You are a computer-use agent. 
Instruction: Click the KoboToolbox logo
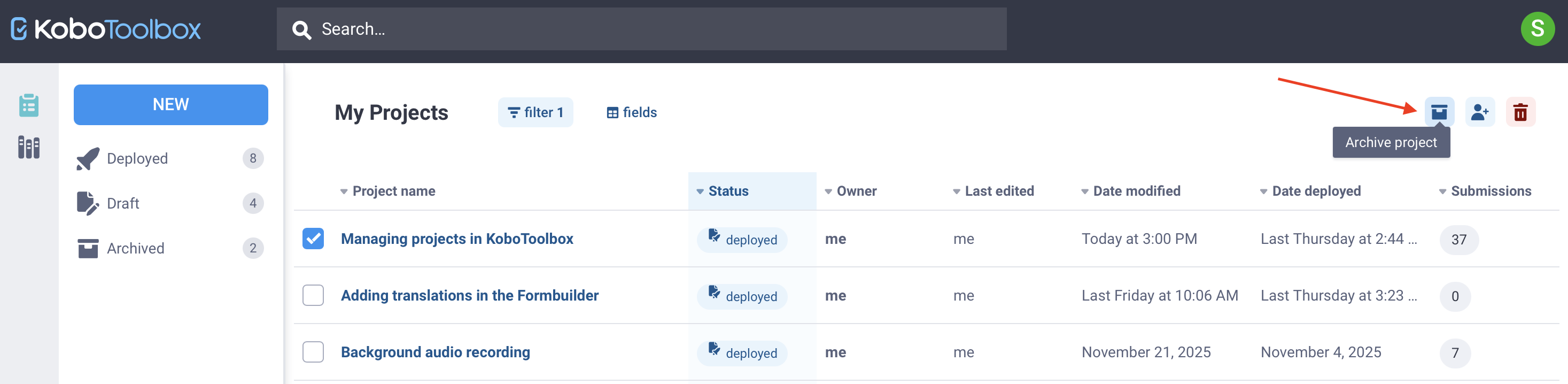tap(106, 29)
